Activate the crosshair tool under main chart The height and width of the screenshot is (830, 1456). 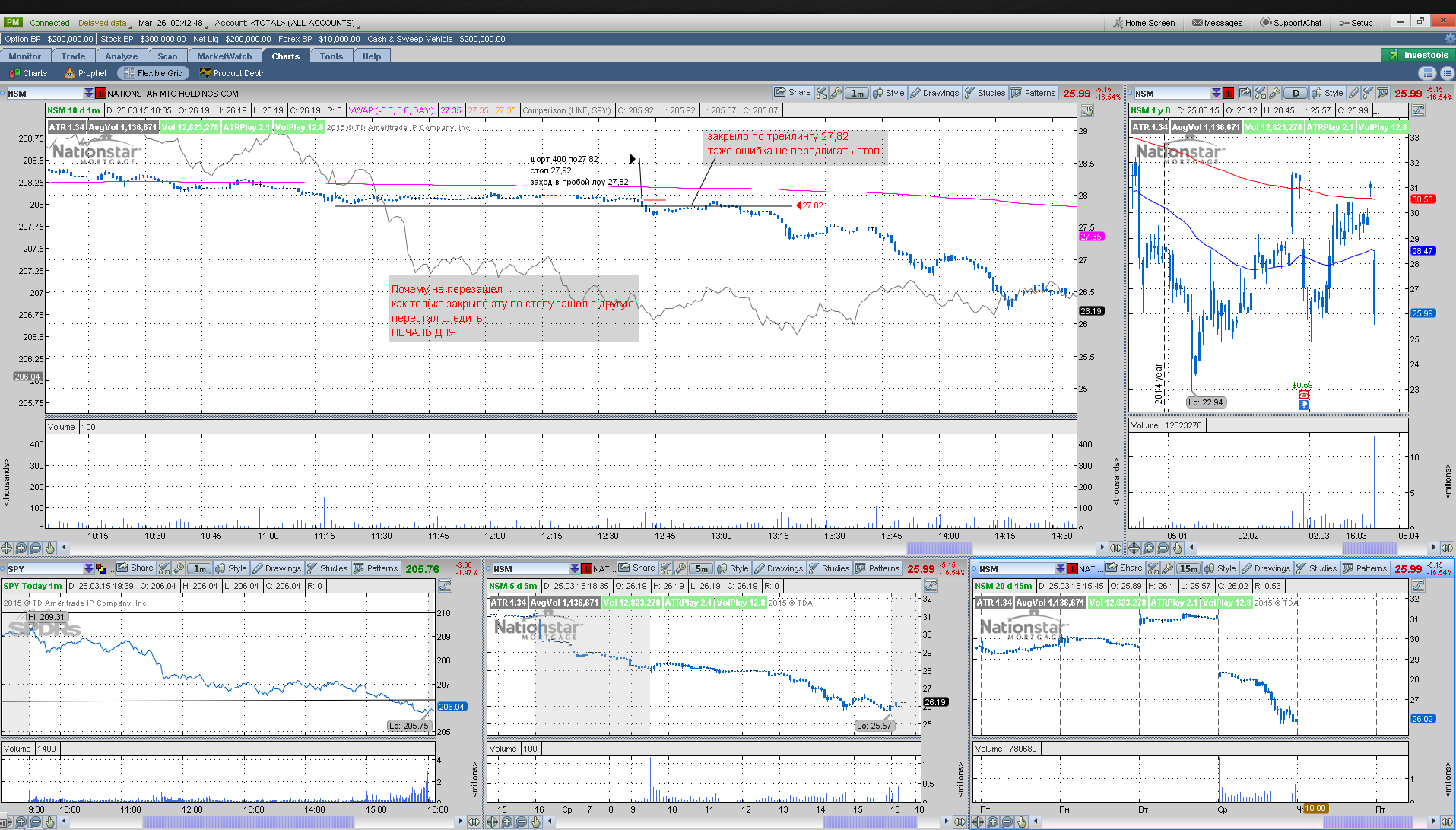click(7, 548)
